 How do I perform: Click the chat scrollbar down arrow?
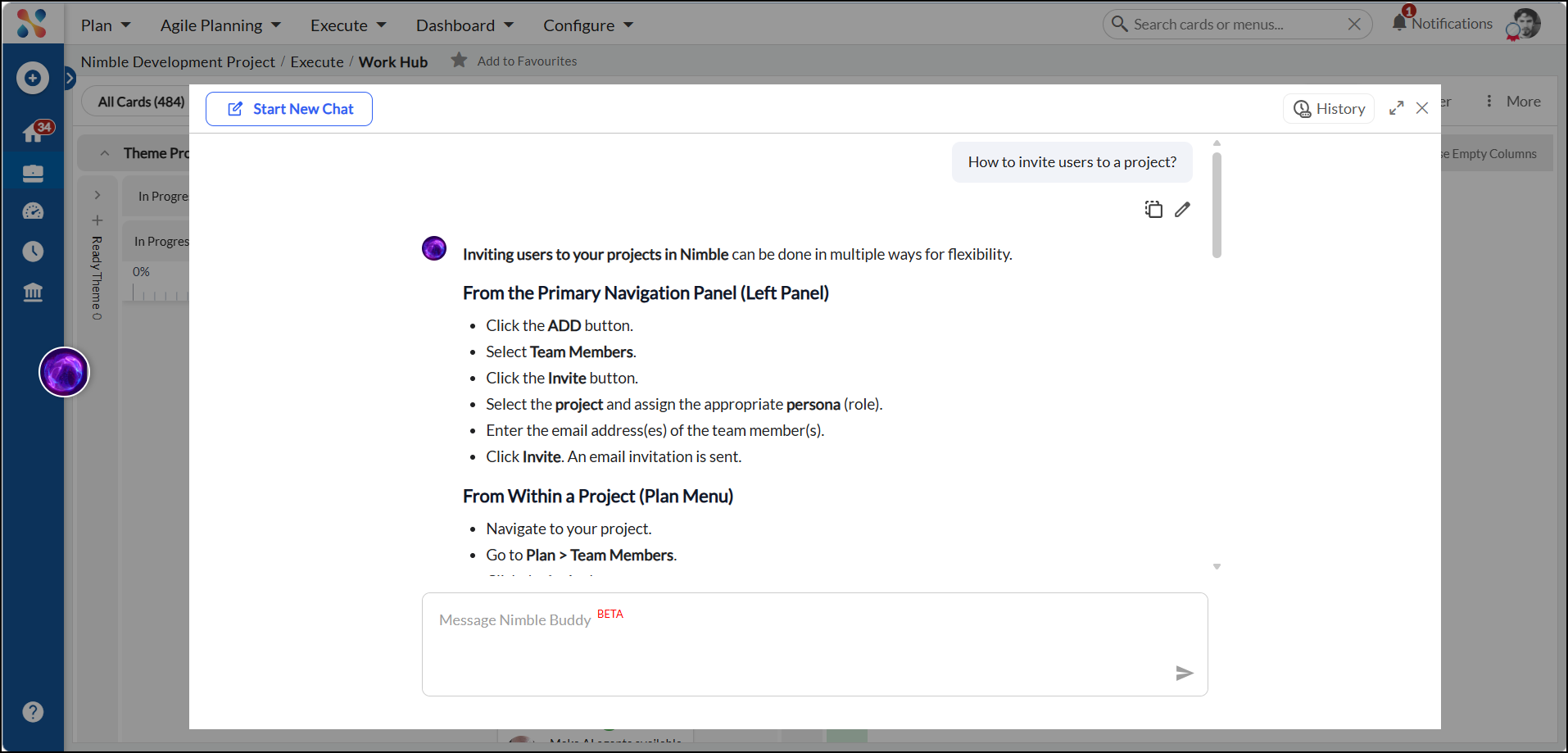pyautogui.click(x=1217, y=566)
